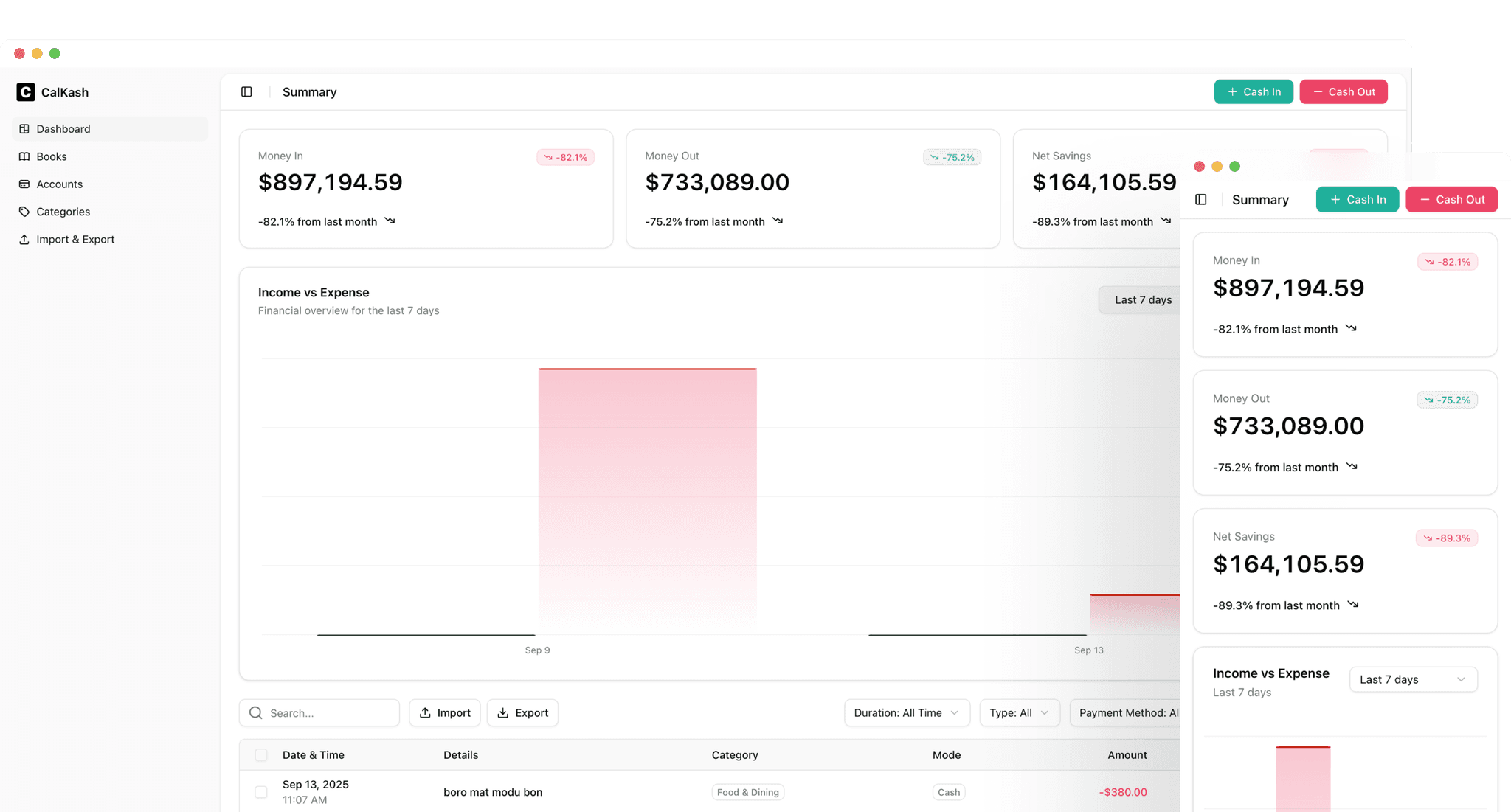The height and width of the screenshot is (812, 1511).
Task: Click the download icon on the Export button
Action: 502,712
